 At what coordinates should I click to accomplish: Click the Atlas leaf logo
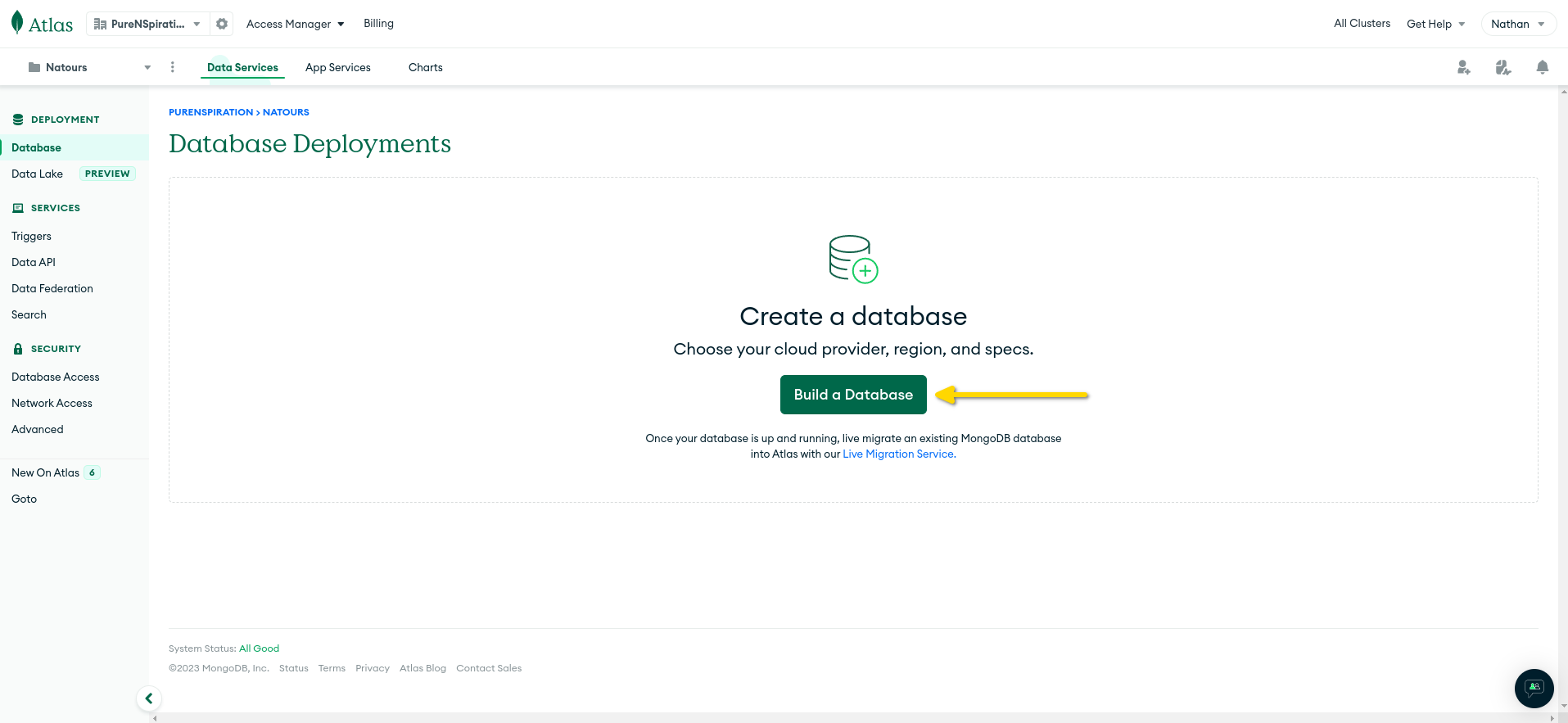click(x=17, y=23)
